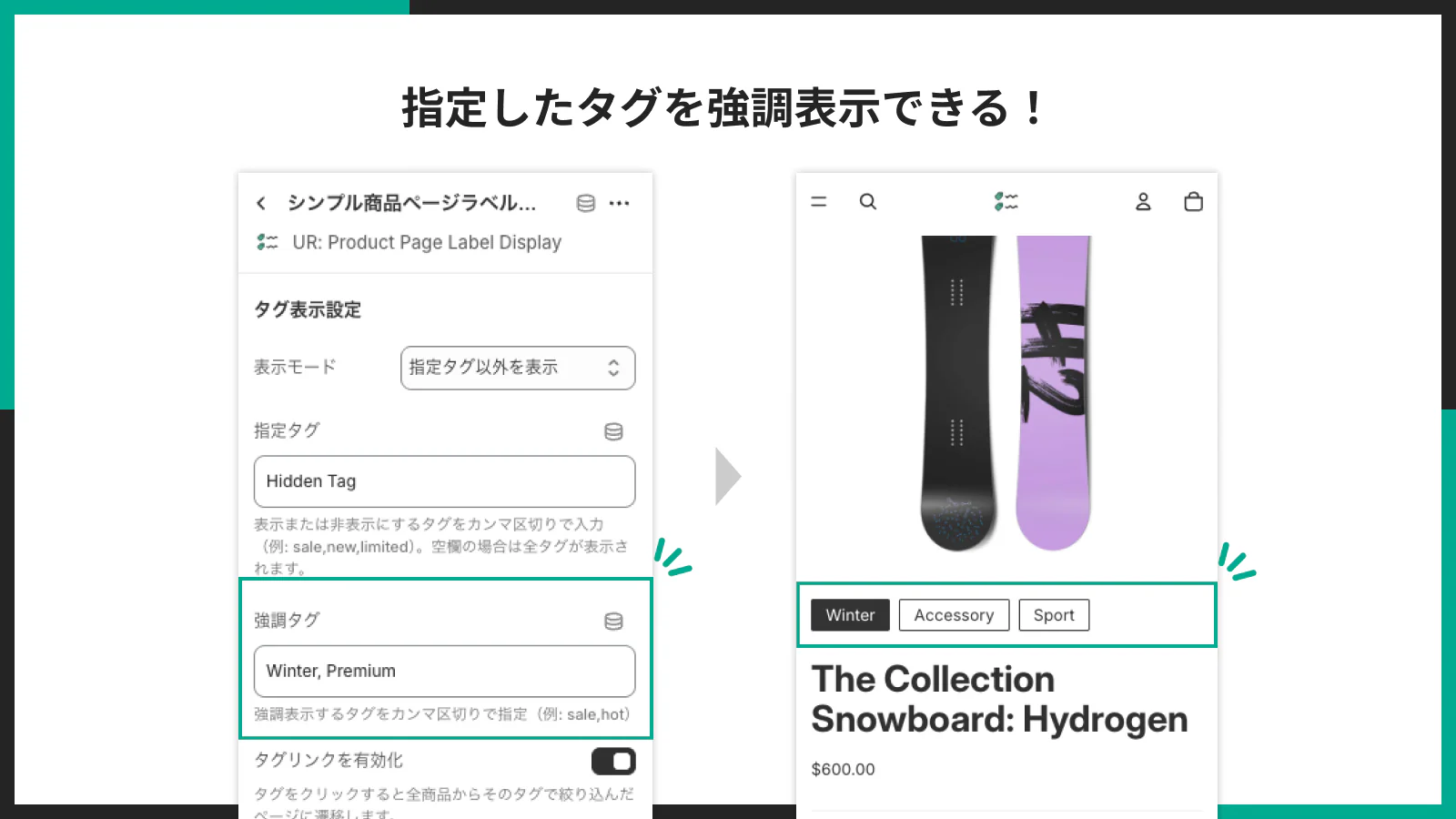The height and width of the screenshot is (819, 1456).
Task: Click the Sport tag button
Action: (x=1054, y=614)
